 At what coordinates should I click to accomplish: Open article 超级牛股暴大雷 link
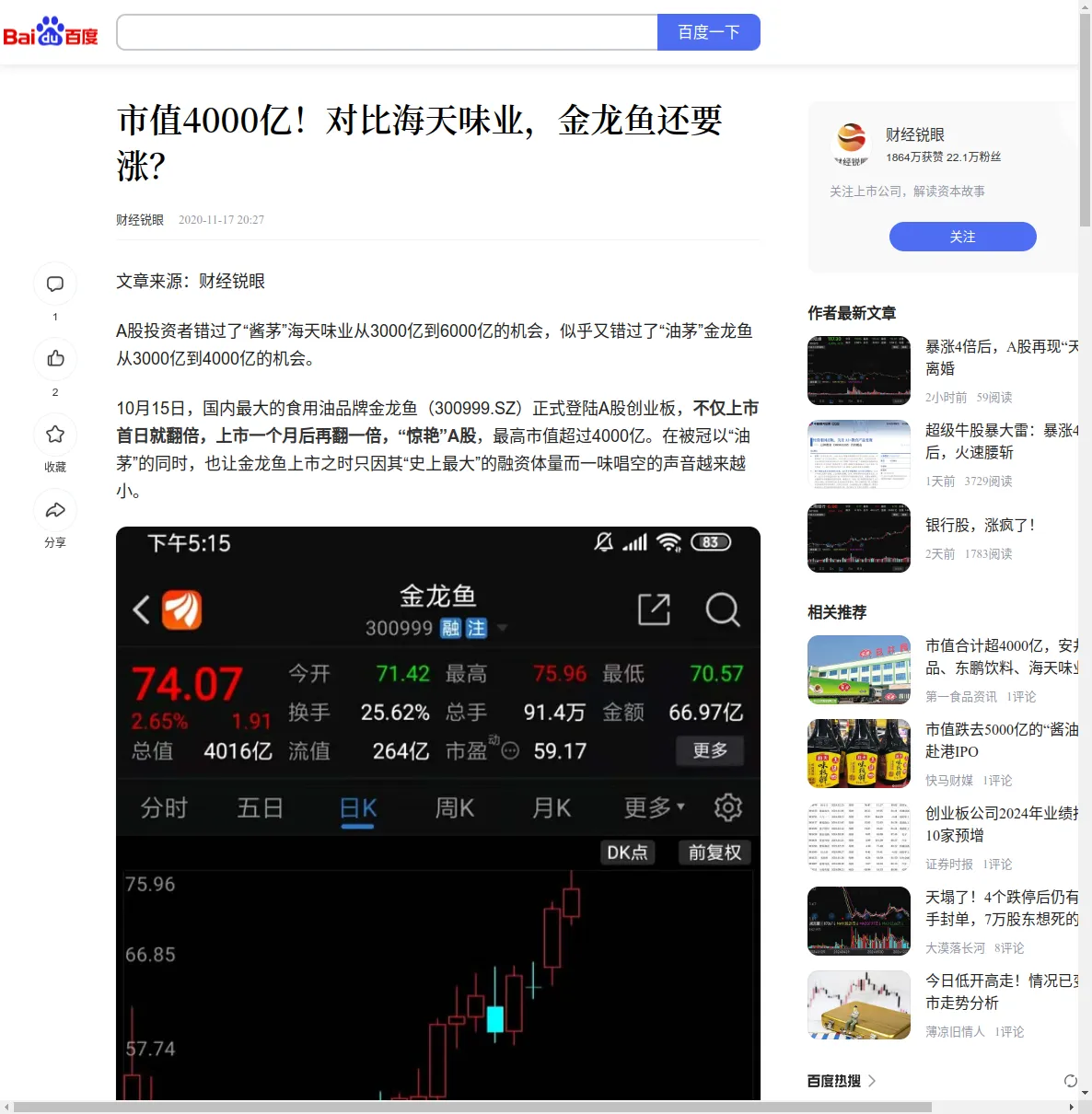click(1002, 441)
